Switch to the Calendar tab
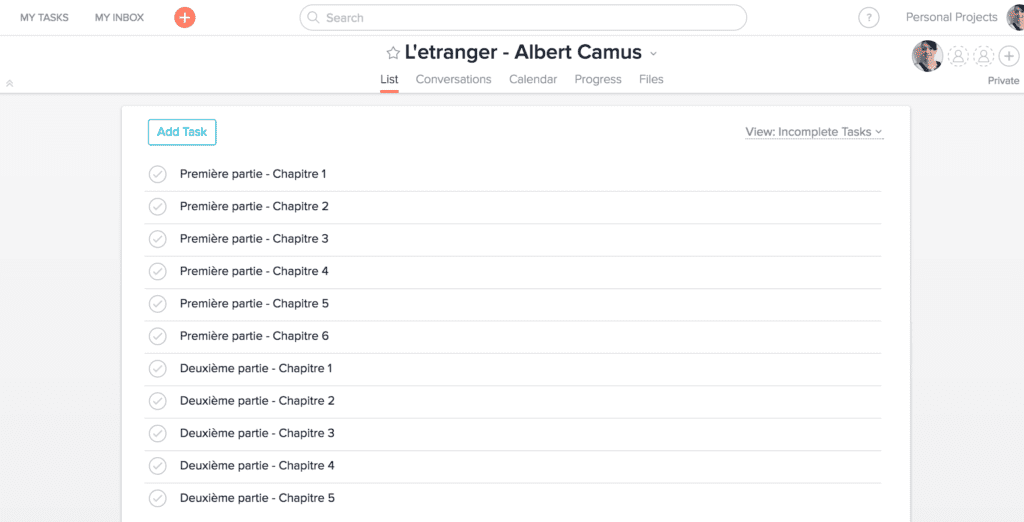Screen dimensions: 1024x522 click(533, 79)
